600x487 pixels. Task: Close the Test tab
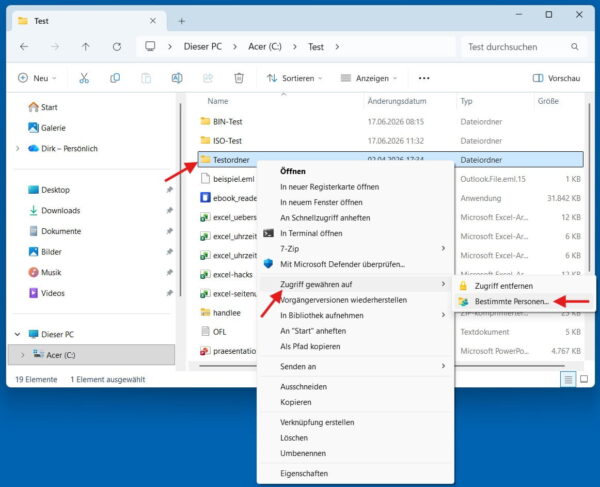tap(153, 21)
